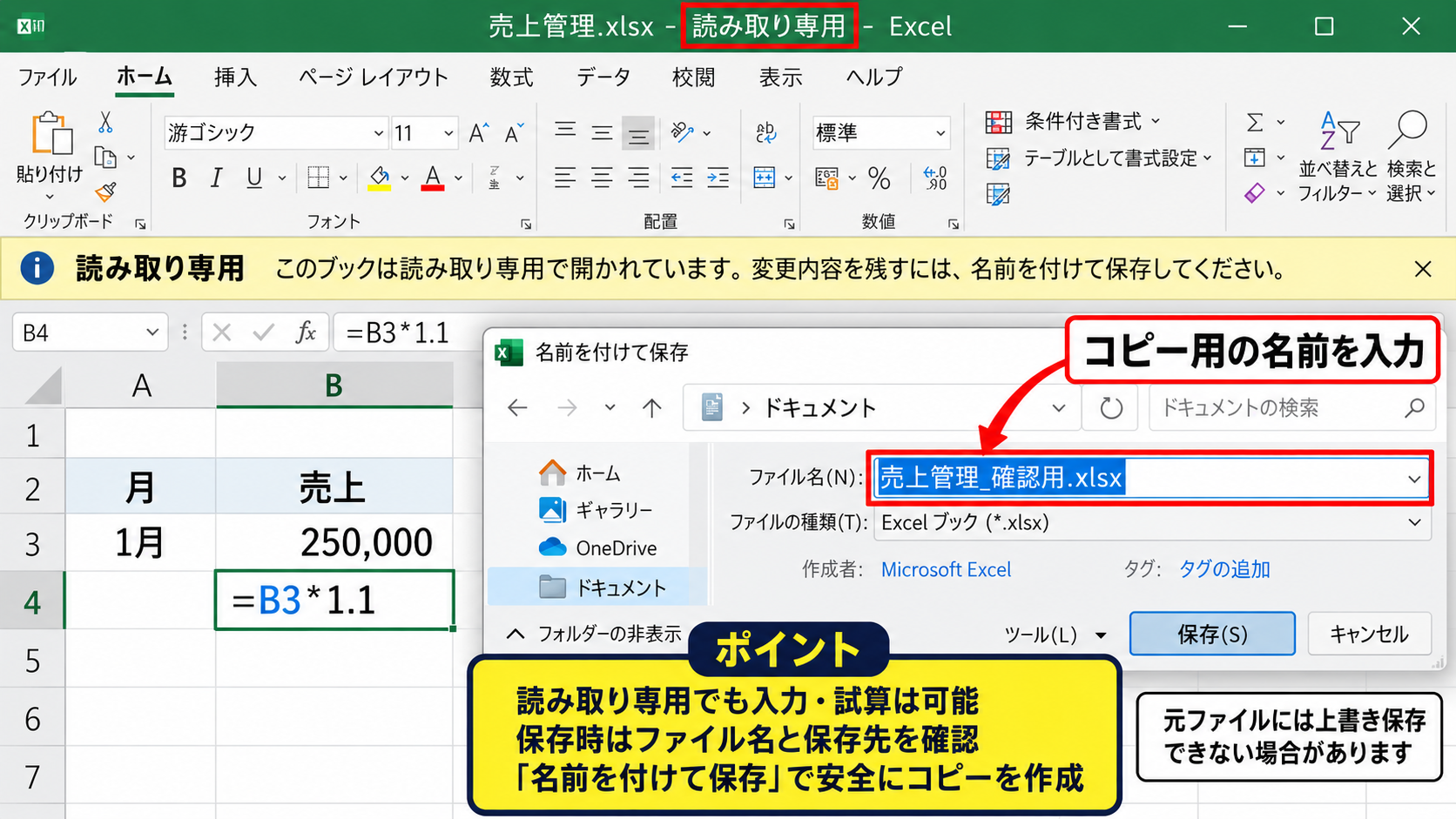Switch to the データ tab
This screenshot has width=1456, height=819.
click(603, 77)
